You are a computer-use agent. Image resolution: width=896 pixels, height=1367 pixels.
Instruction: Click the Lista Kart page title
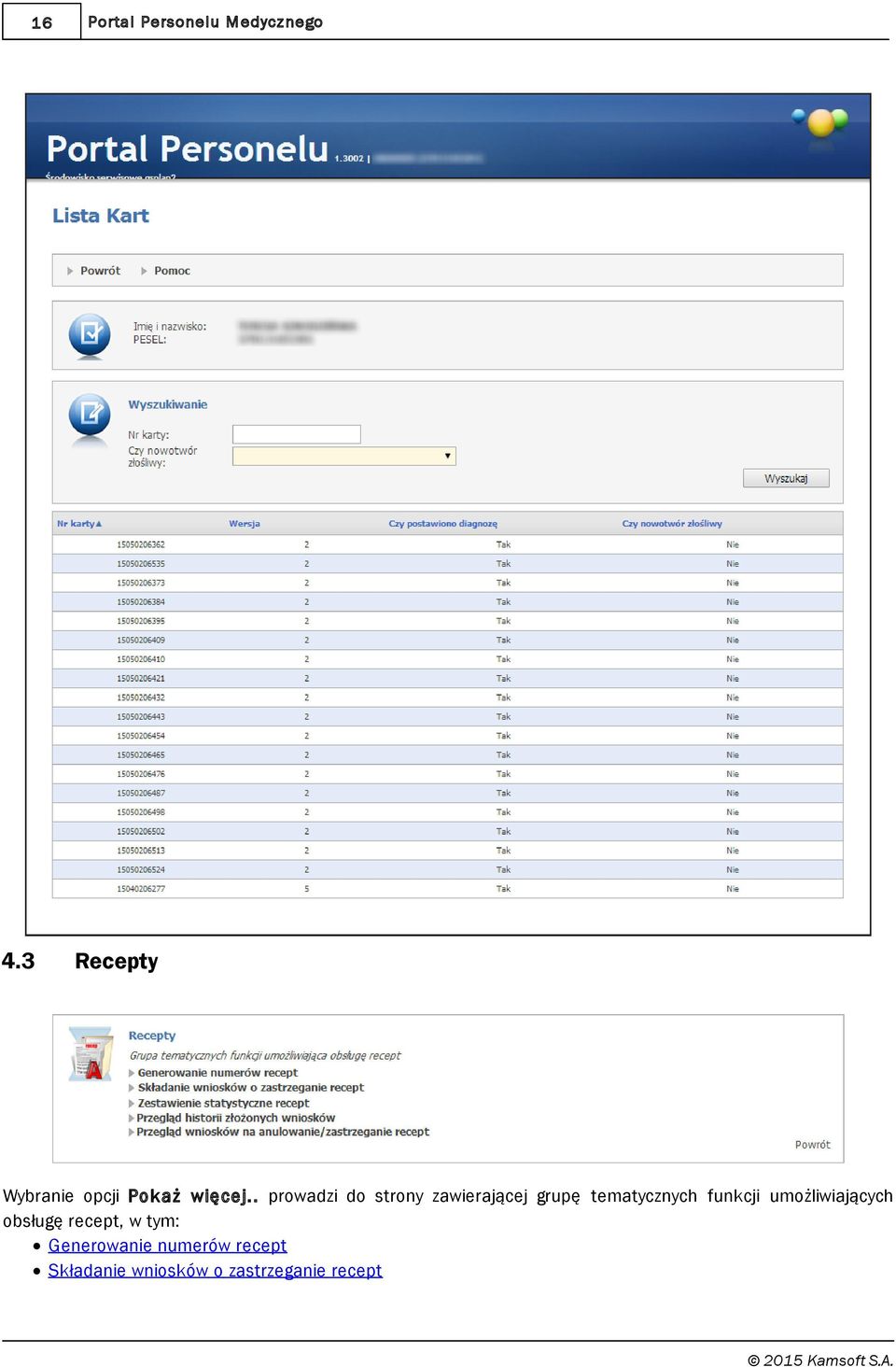pos(101,216)
